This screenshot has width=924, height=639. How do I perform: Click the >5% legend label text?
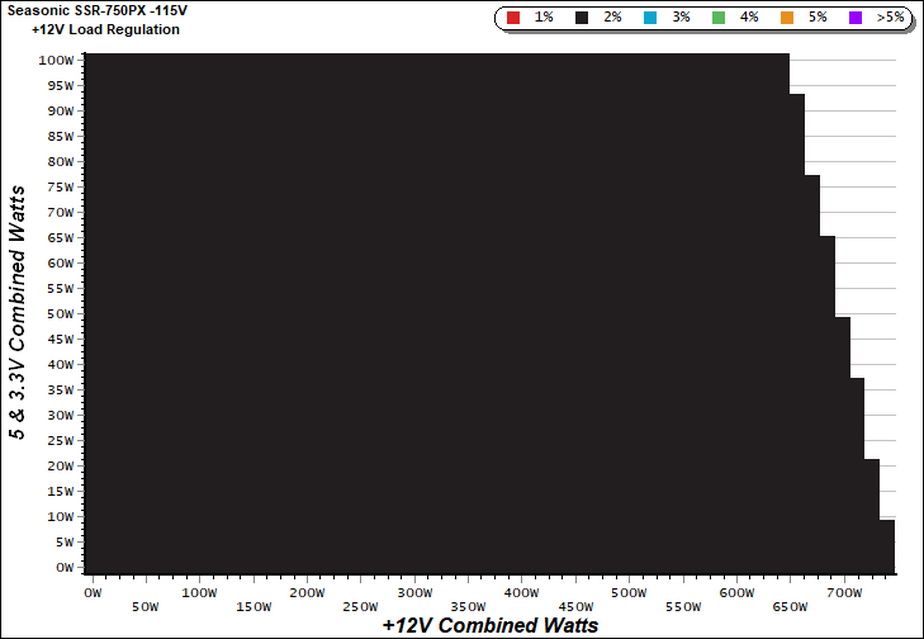coord(890,17)
